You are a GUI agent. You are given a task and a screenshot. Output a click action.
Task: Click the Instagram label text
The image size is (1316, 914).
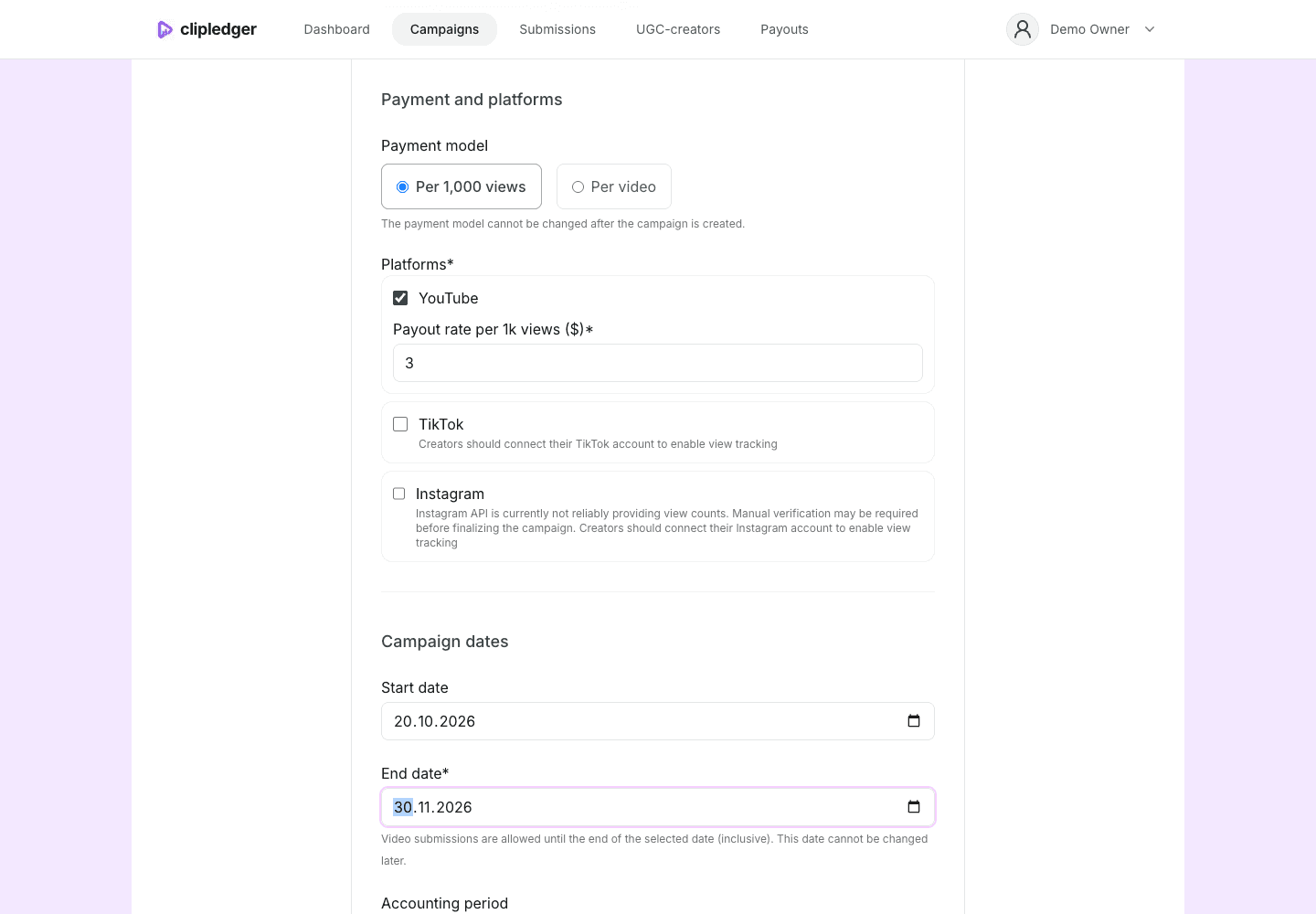point(451,494)
